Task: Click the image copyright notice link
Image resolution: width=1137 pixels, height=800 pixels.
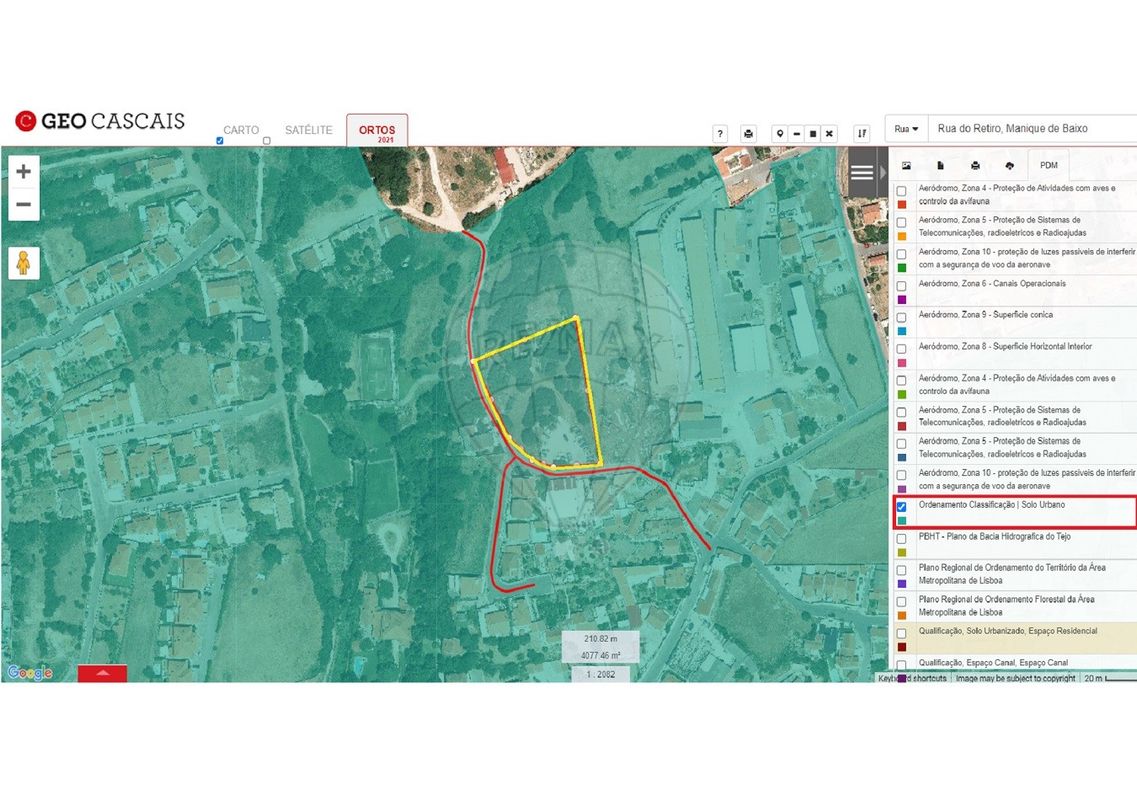Action: pos(1015,678)
